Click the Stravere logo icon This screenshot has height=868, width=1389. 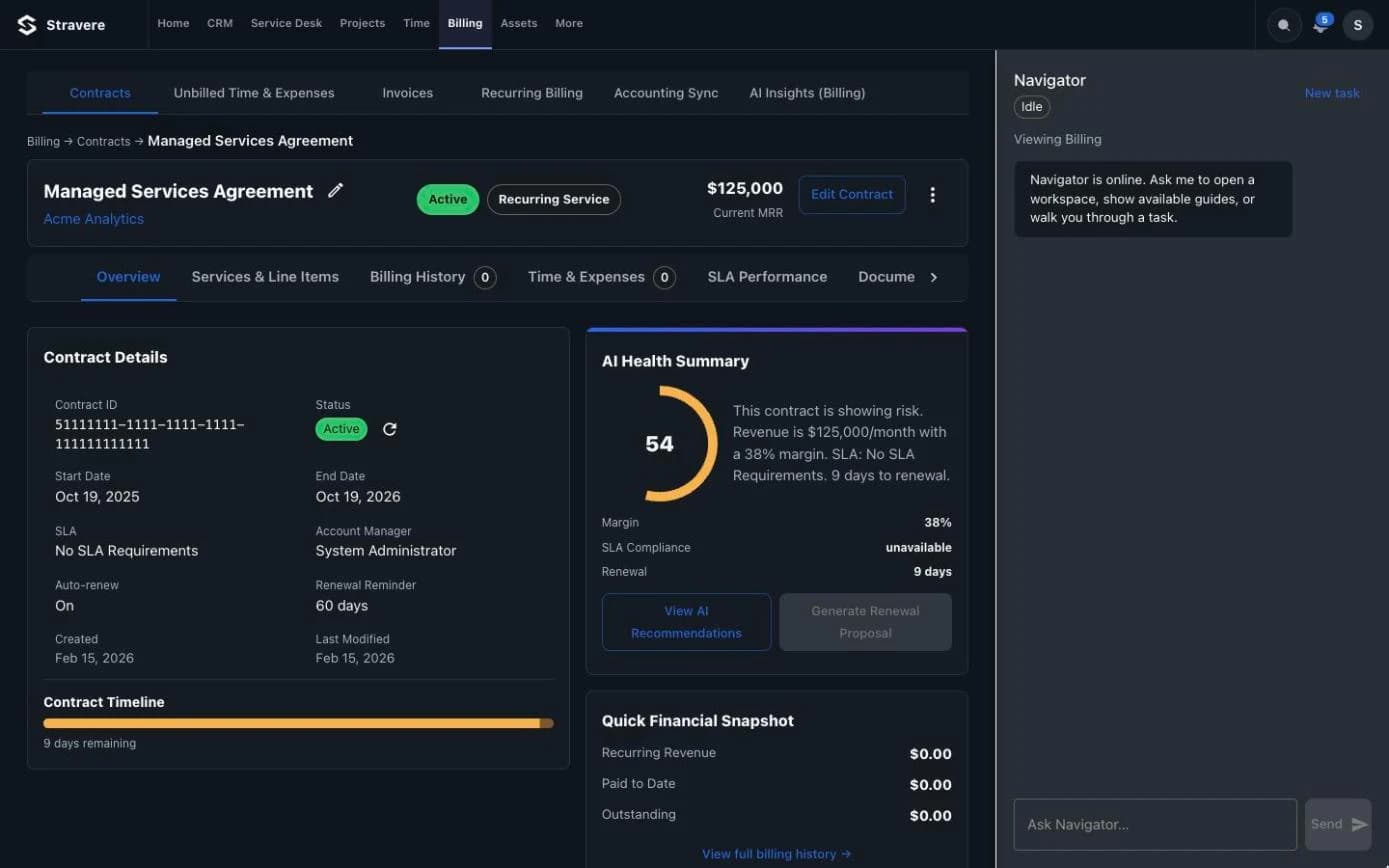tap(27, 25)
